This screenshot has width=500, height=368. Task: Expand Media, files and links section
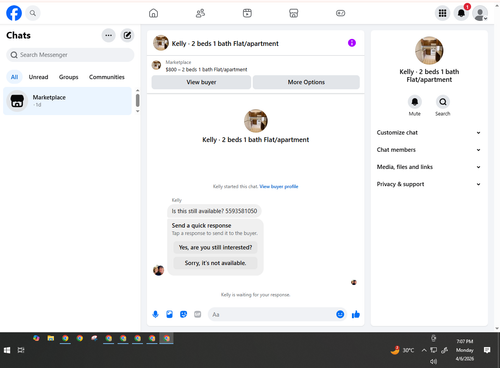click(x=429, y=167)
